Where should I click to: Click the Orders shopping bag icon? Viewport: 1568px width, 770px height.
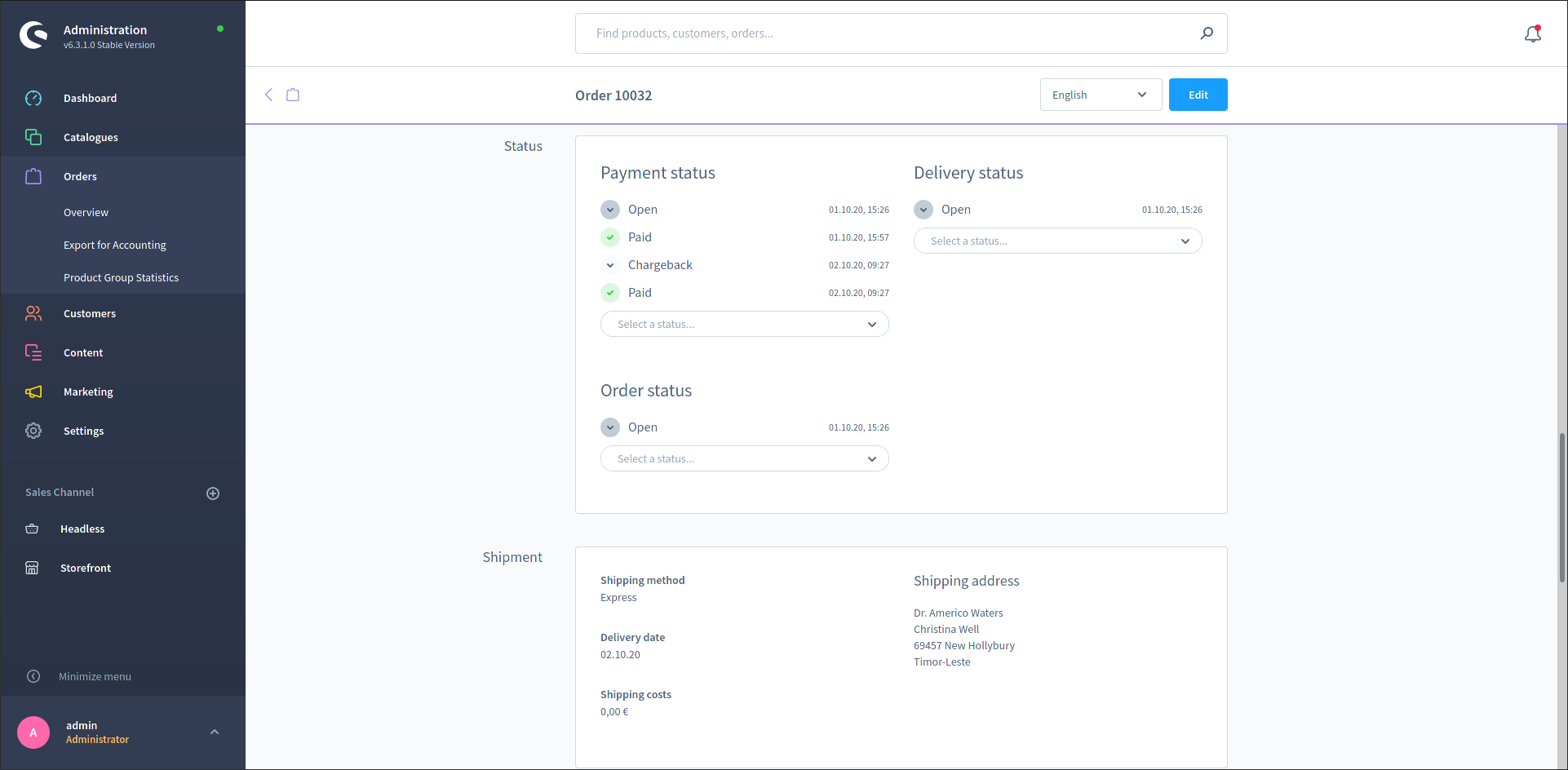coord(33,176)
